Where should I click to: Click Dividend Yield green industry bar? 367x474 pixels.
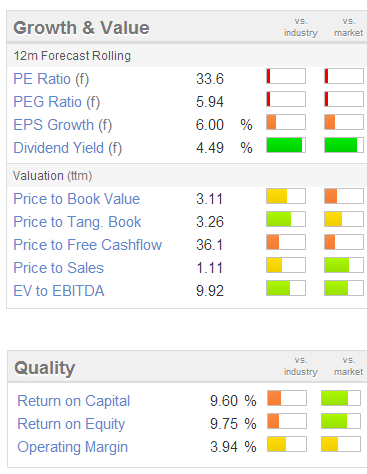[x=286, y=145]
